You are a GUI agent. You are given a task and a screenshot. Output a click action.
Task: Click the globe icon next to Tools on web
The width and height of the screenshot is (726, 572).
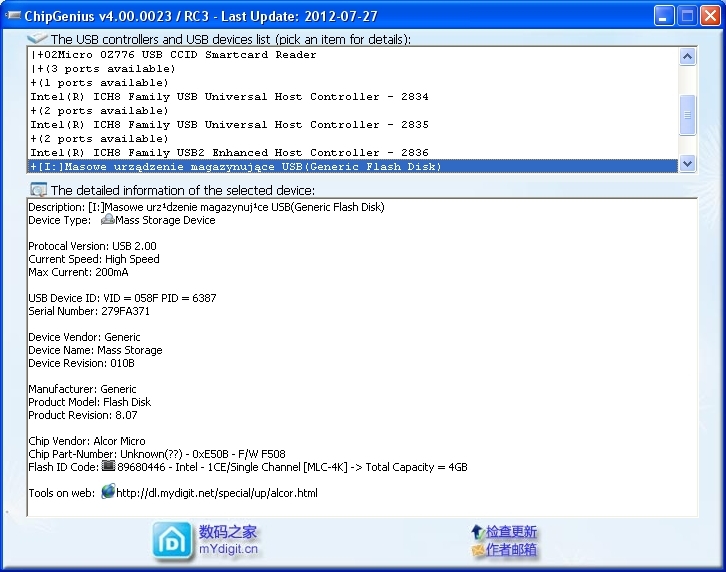108,491
